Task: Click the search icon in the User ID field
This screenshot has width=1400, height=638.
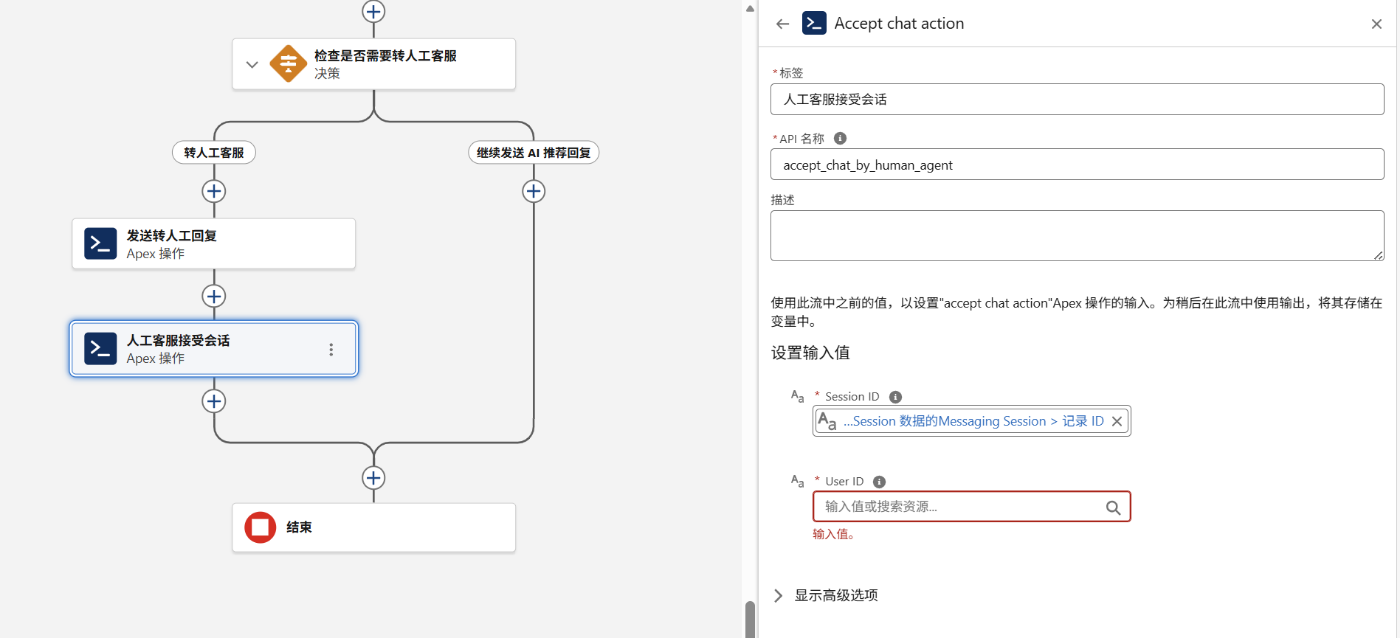Action: tap(1113, 507)
